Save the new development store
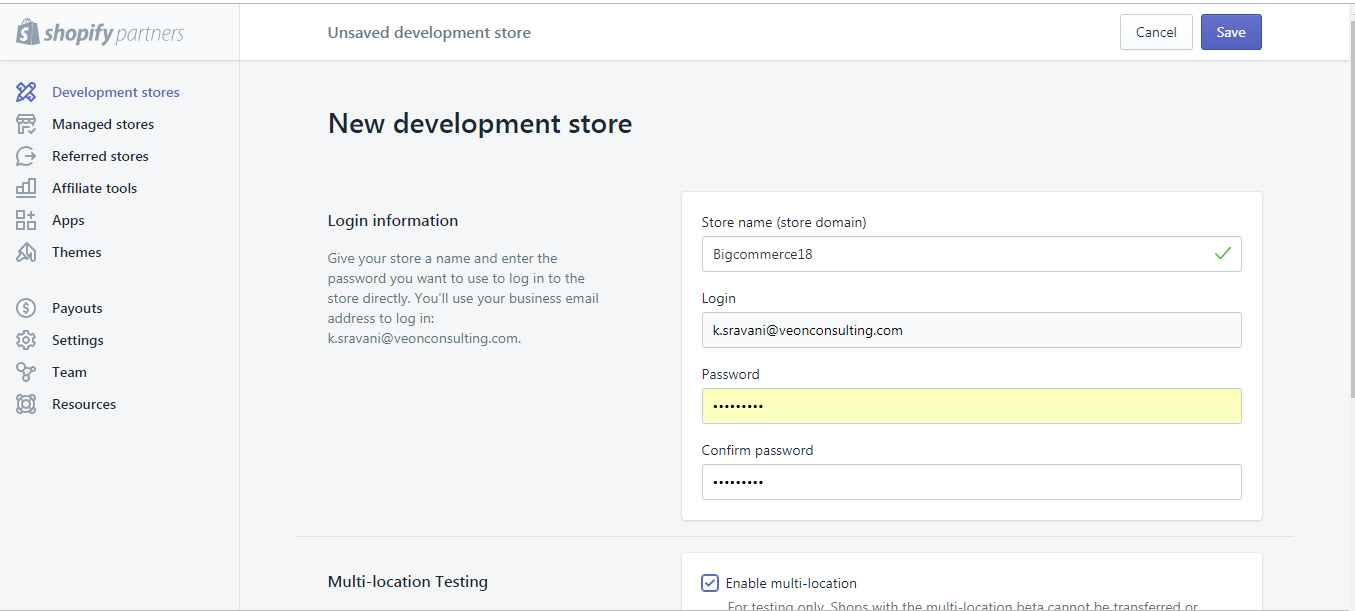 click(x=1231, y=32)
